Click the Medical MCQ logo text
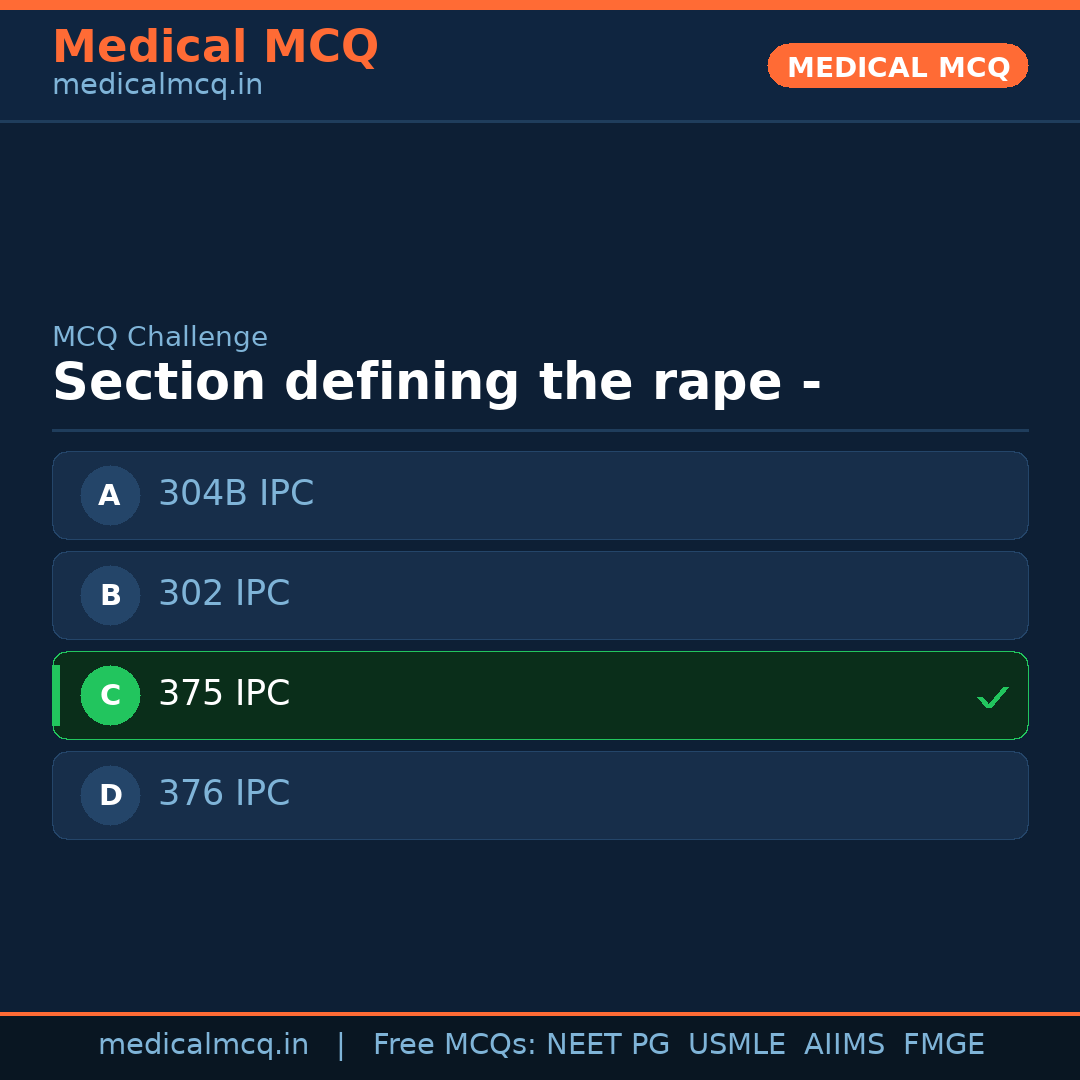 point(215,46)
